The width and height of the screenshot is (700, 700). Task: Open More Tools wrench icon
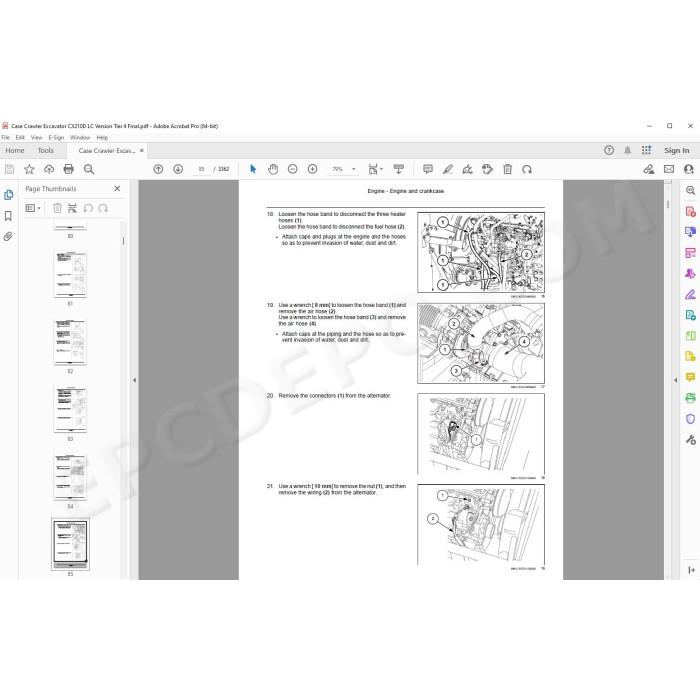click(690, 440)
